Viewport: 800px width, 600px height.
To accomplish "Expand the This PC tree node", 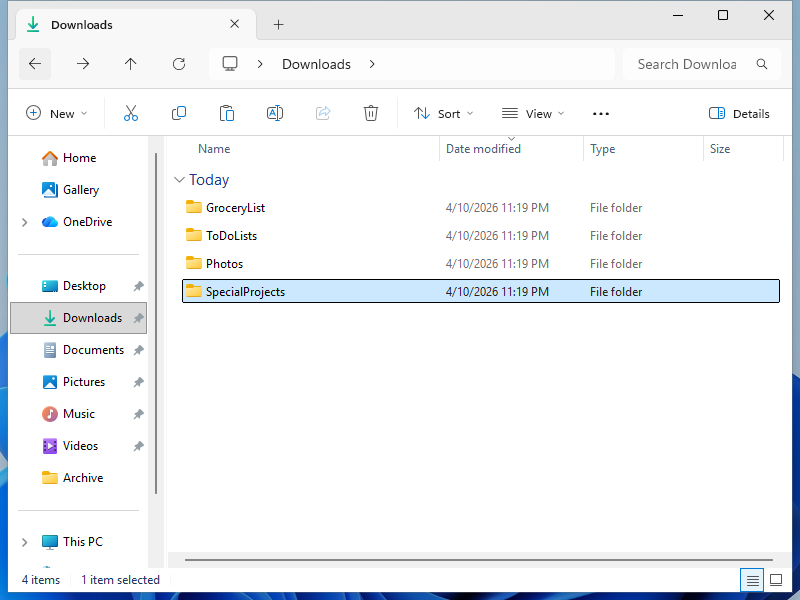I will pos(24,542).
